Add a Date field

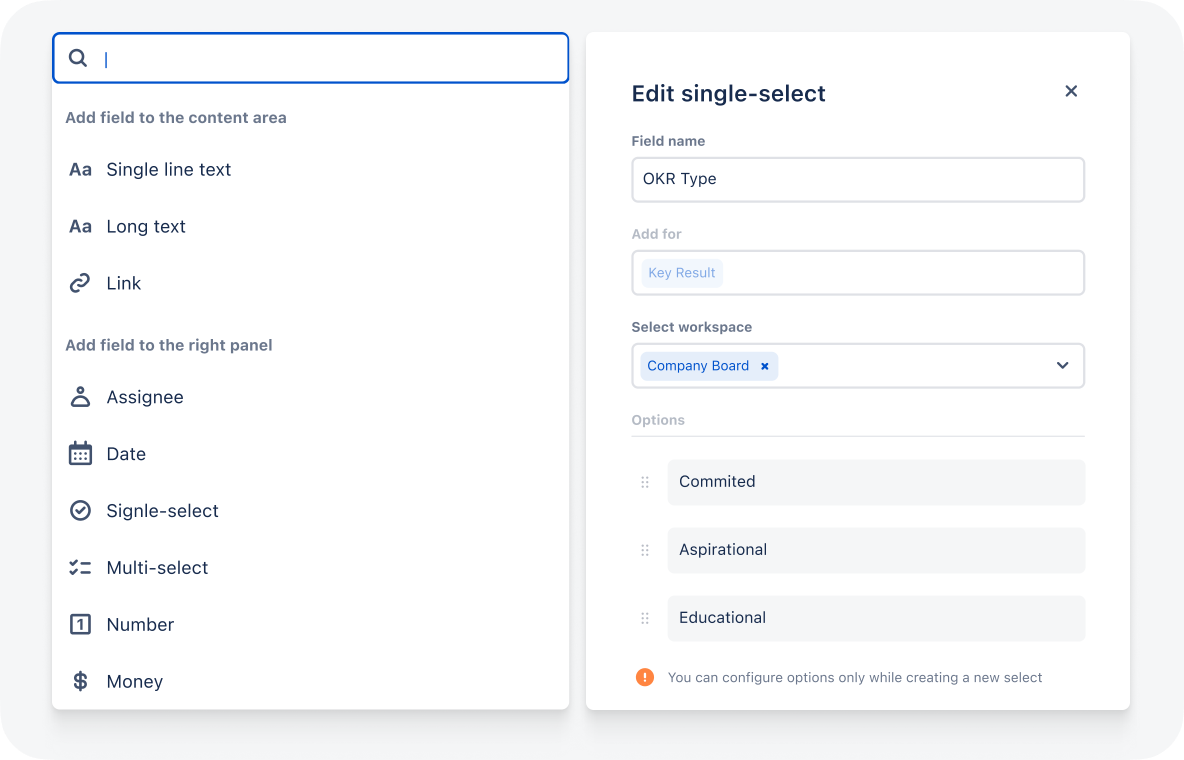click(x=126, y=453)
